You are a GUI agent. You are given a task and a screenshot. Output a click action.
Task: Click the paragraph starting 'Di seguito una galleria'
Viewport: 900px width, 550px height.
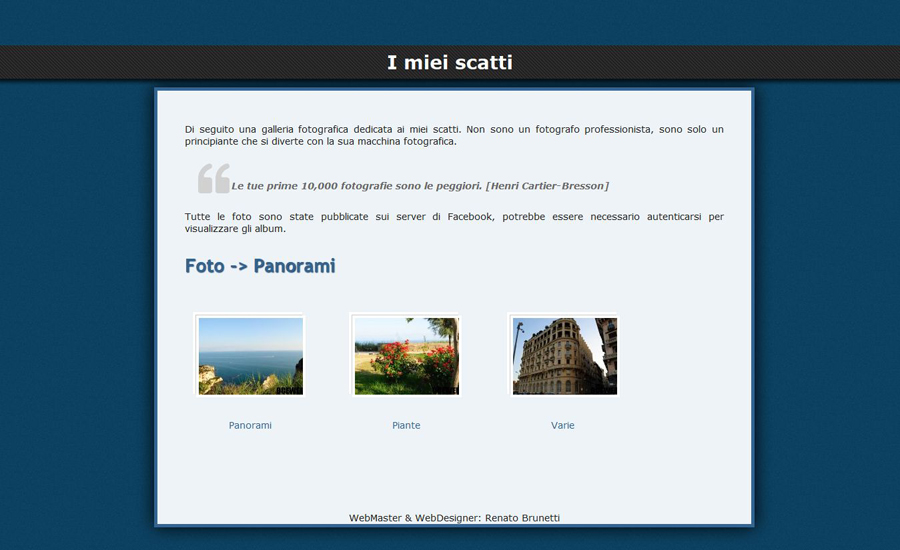pyautogui.click(x=454, y=135)
